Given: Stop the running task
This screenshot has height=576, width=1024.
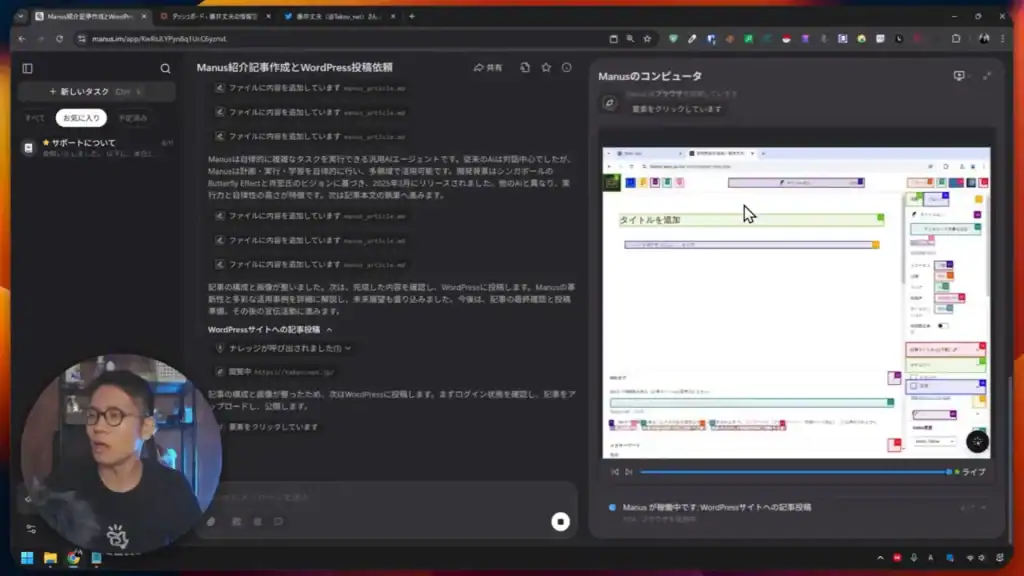Looking at the screenshot, I should tap(560, 522).
